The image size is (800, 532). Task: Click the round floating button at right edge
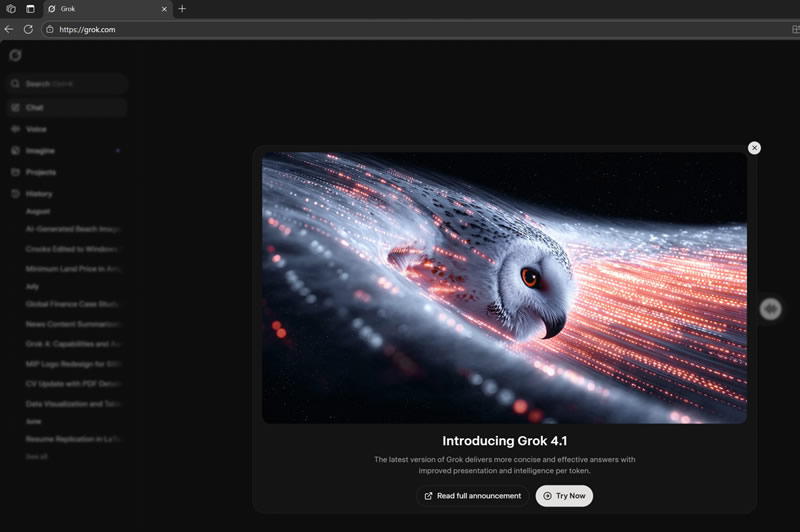coord(770,309)
